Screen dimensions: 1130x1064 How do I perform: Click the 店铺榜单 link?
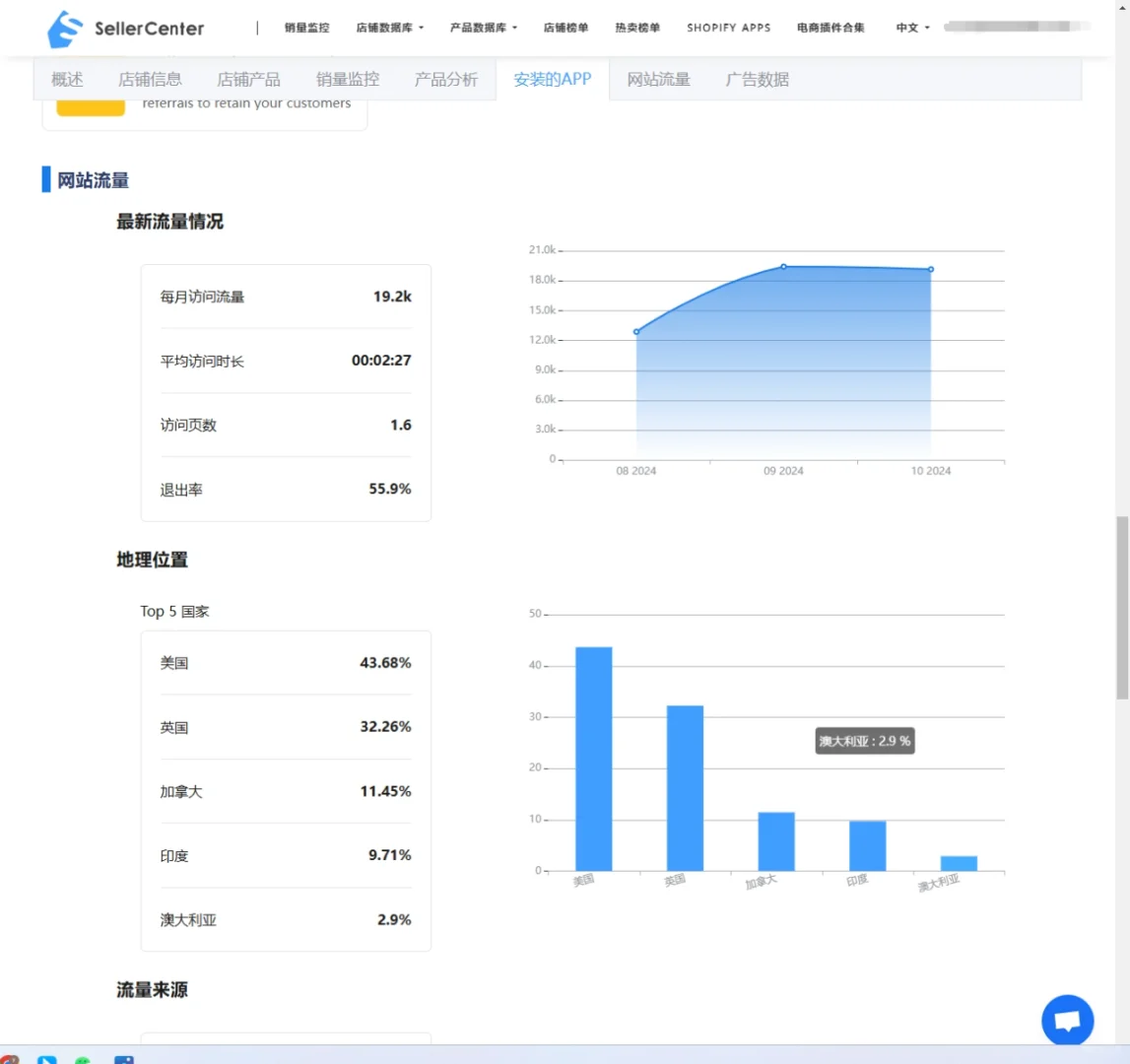click(x=566, y=28)
